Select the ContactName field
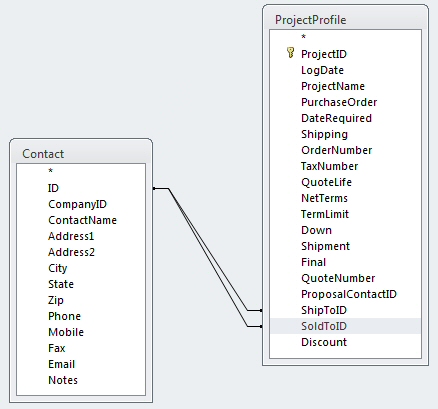Screen dimensions: 438x409 tap(82, 220)
